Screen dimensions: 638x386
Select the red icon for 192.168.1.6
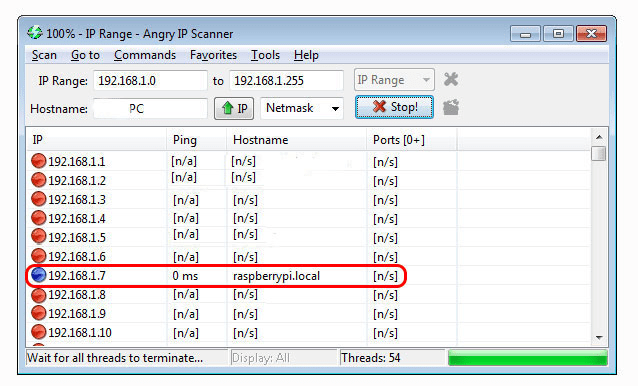[x=39, y=256]
